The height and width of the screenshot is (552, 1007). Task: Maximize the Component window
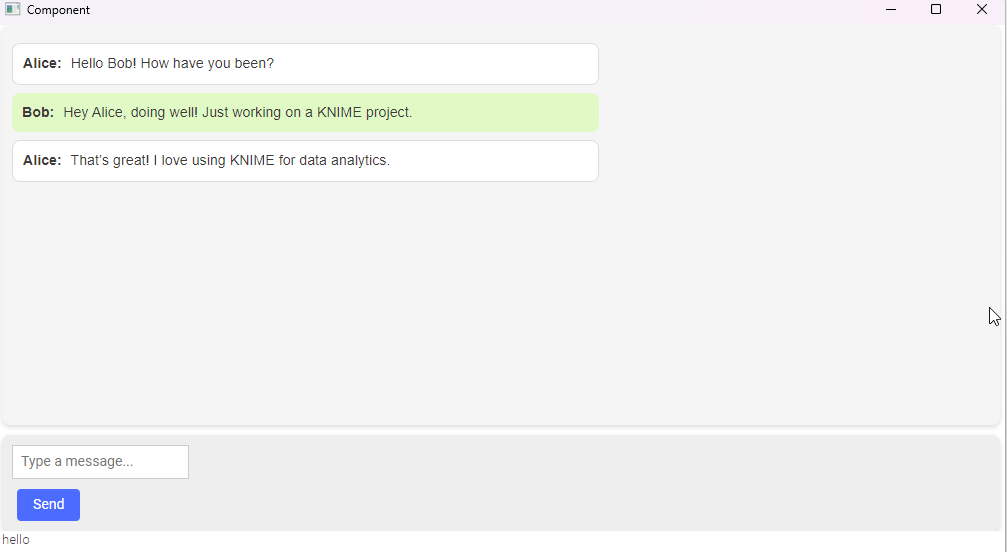coord(936,10)
